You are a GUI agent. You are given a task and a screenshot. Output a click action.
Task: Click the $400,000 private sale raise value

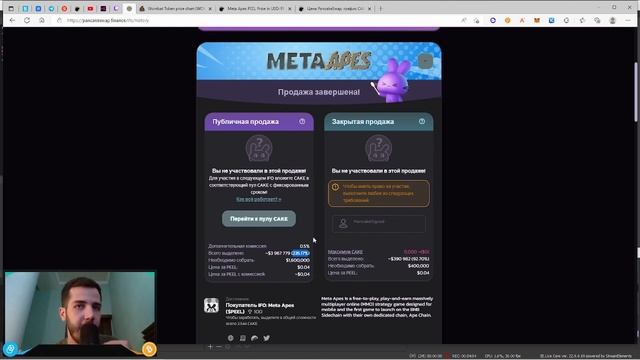click(418, 266)
